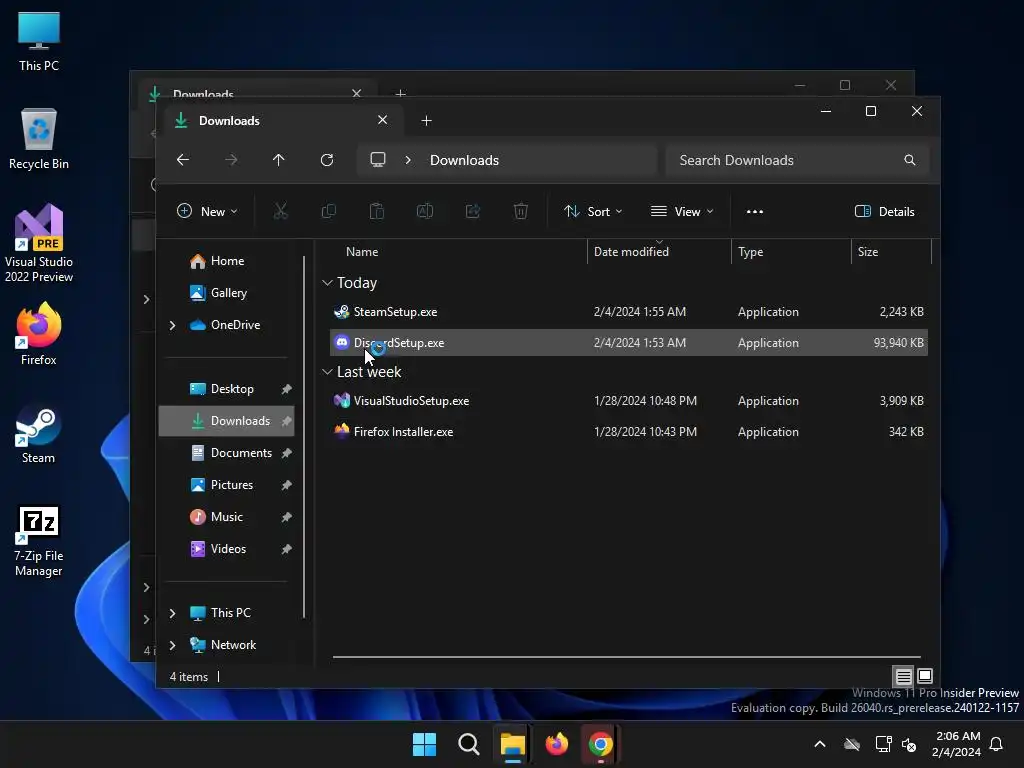
Task: Toggle the Details pane button
Action: tap(885, 212)
